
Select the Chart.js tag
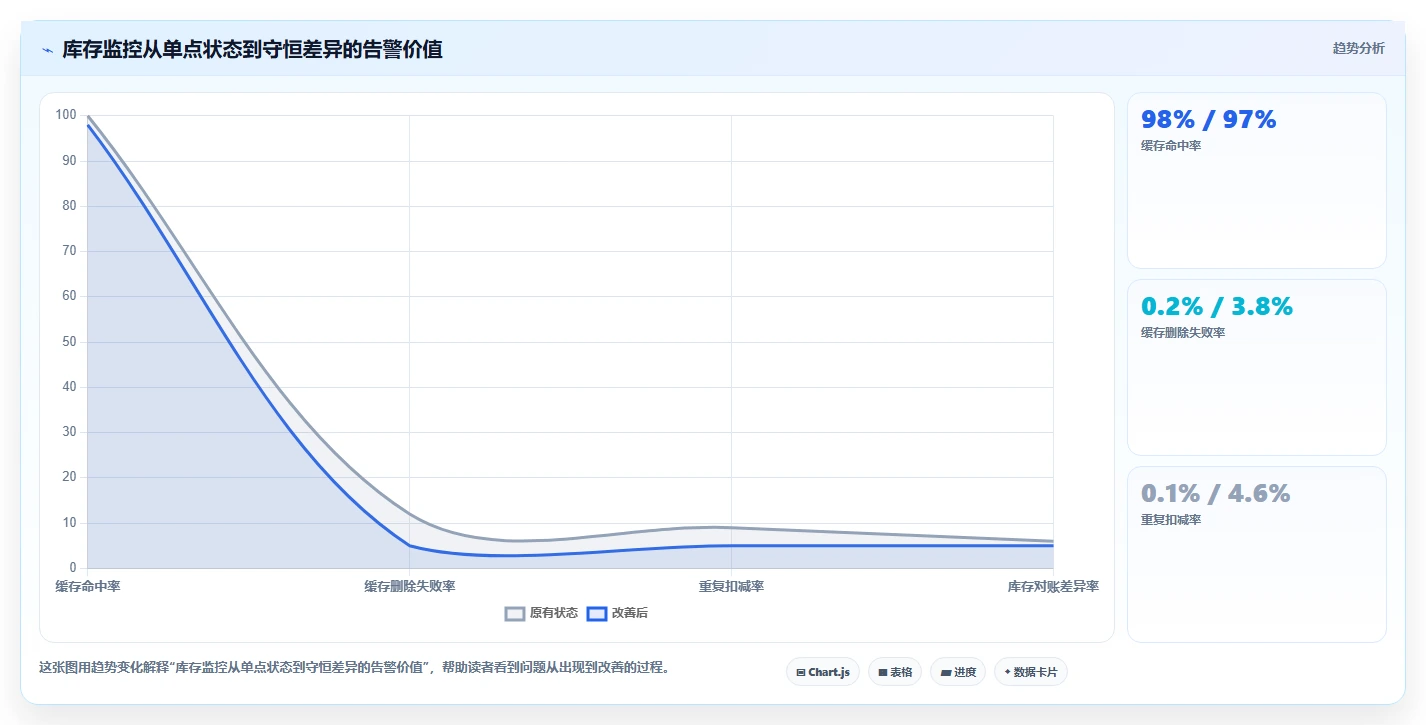coord(823,672)
